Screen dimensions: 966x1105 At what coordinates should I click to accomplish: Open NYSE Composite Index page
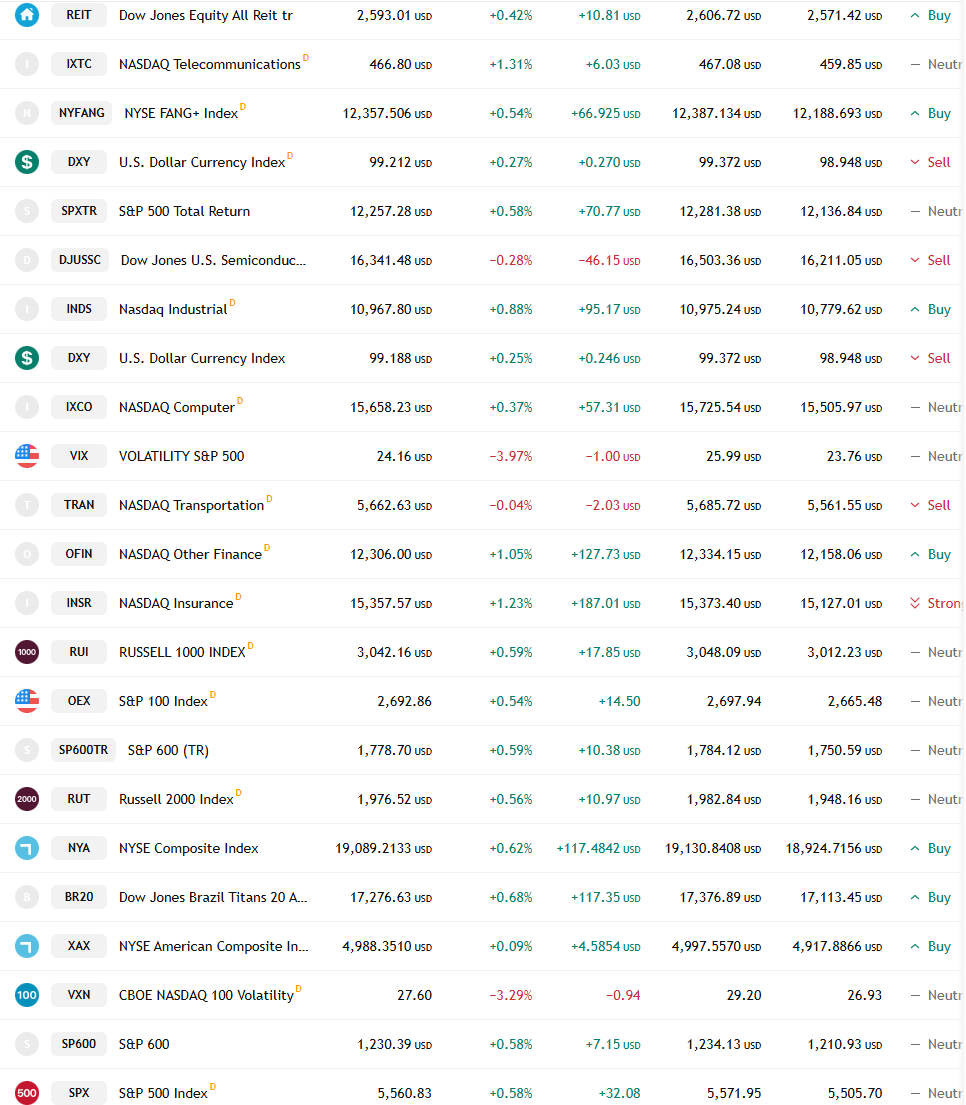click(x=189, y=848)
